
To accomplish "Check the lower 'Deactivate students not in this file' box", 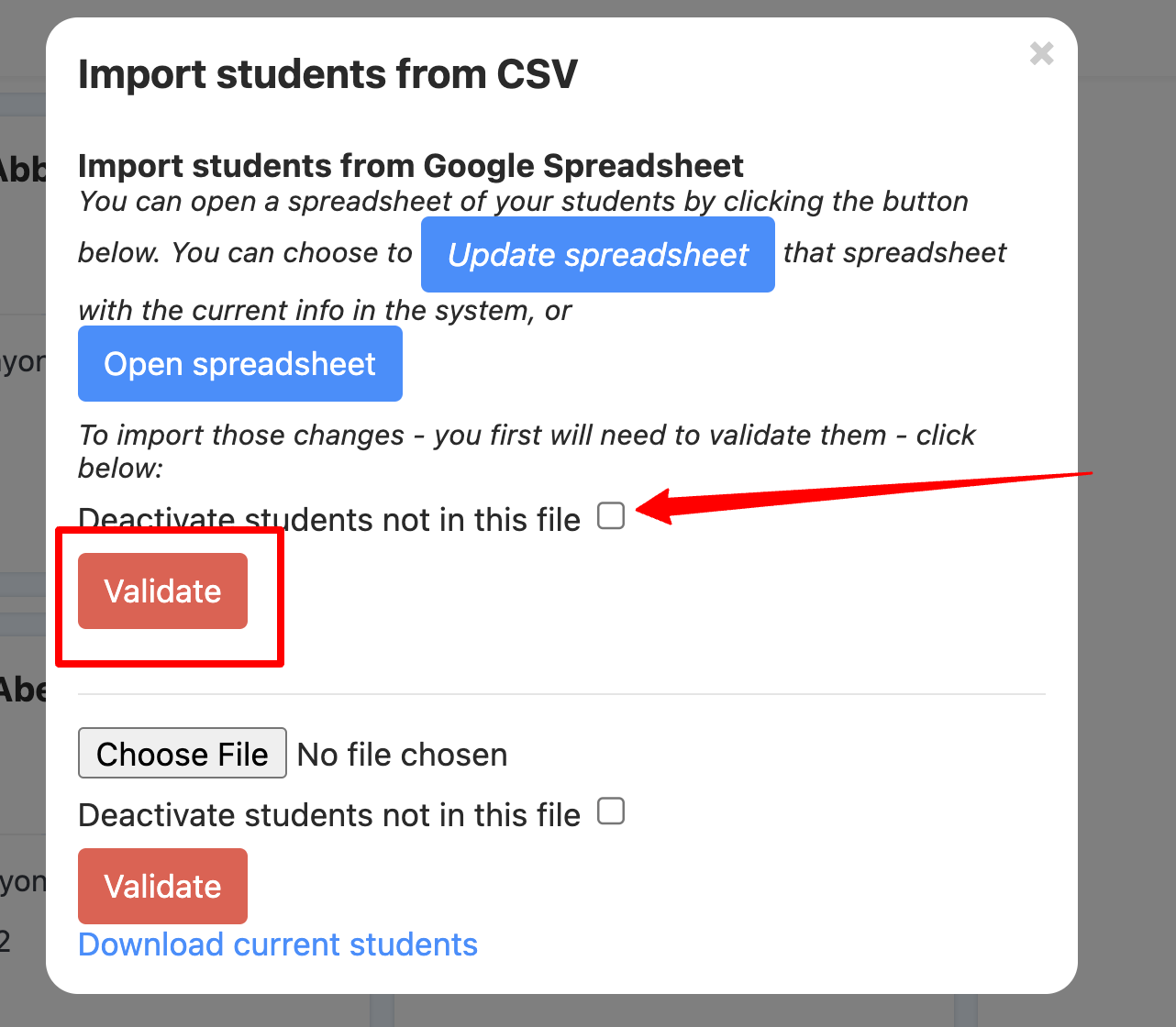I will point(610,811).
